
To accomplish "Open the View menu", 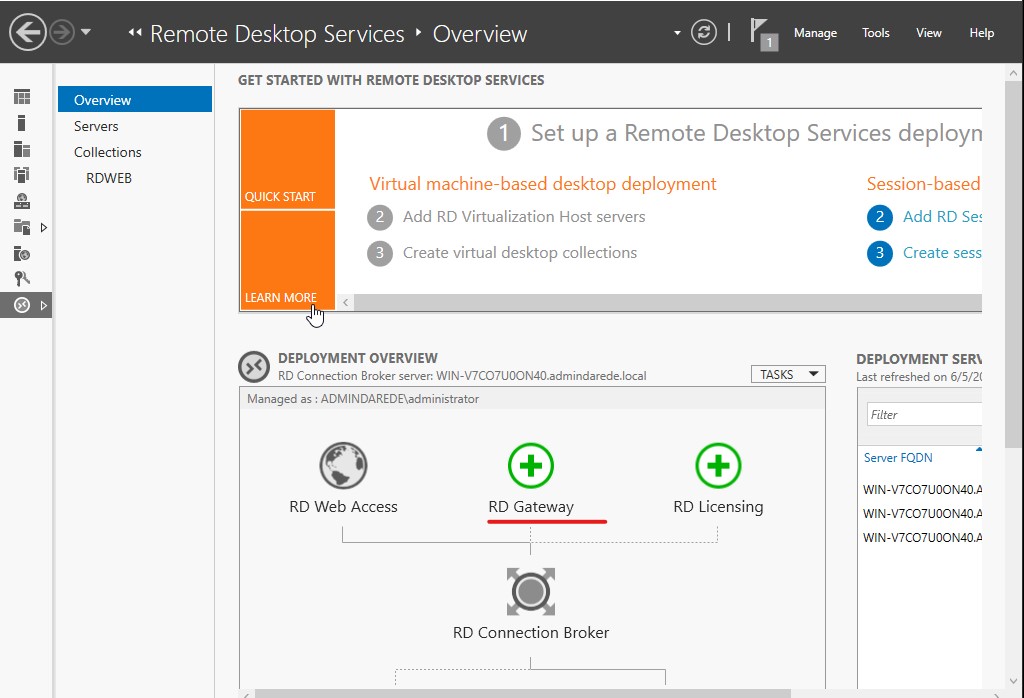I will coord(929,33).
